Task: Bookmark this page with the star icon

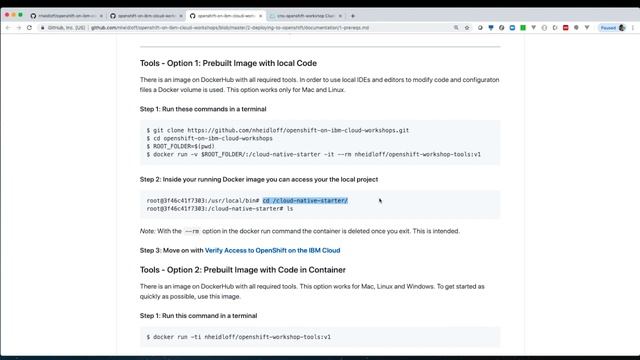Action: coord(467,28)
